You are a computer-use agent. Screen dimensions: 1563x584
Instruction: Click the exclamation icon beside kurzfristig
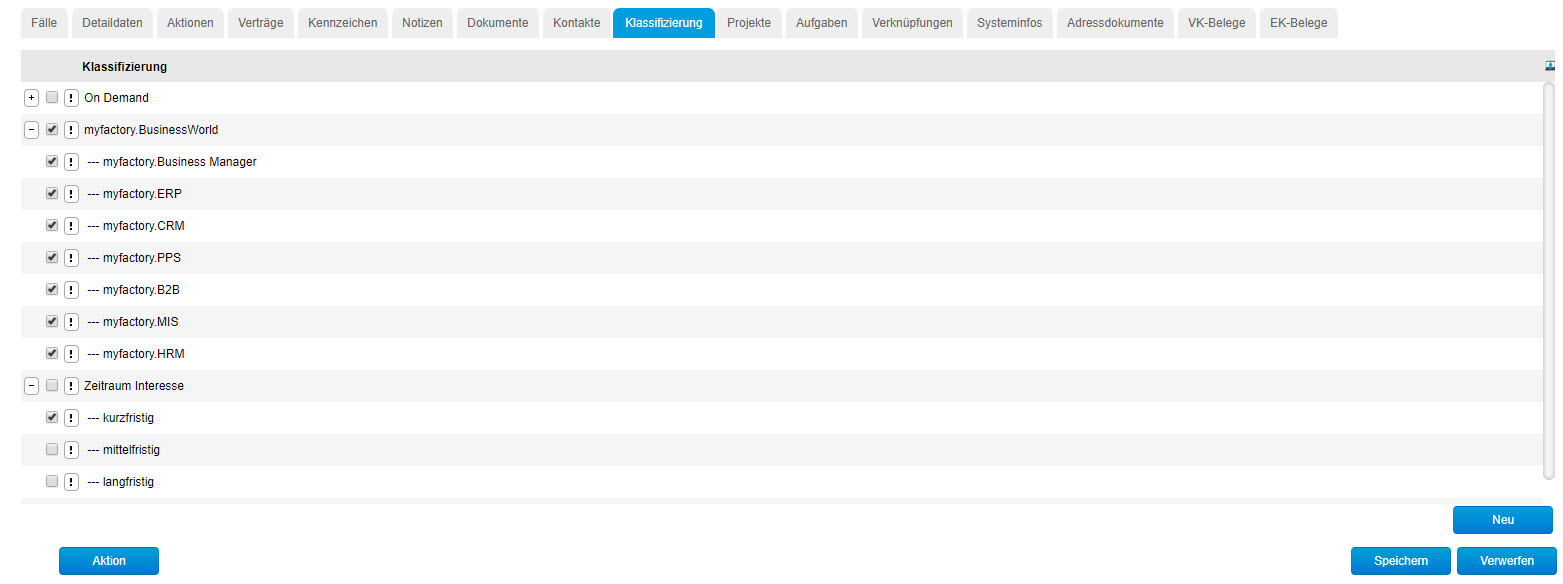[x=71, y=418]
